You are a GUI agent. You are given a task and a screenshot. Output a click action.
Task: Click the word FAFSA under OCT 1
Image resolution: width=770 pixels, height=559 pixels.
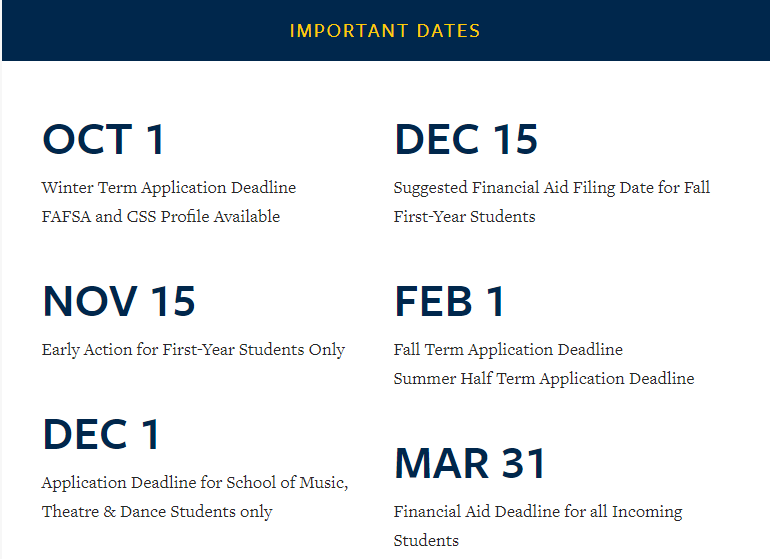tap(66, 217)
